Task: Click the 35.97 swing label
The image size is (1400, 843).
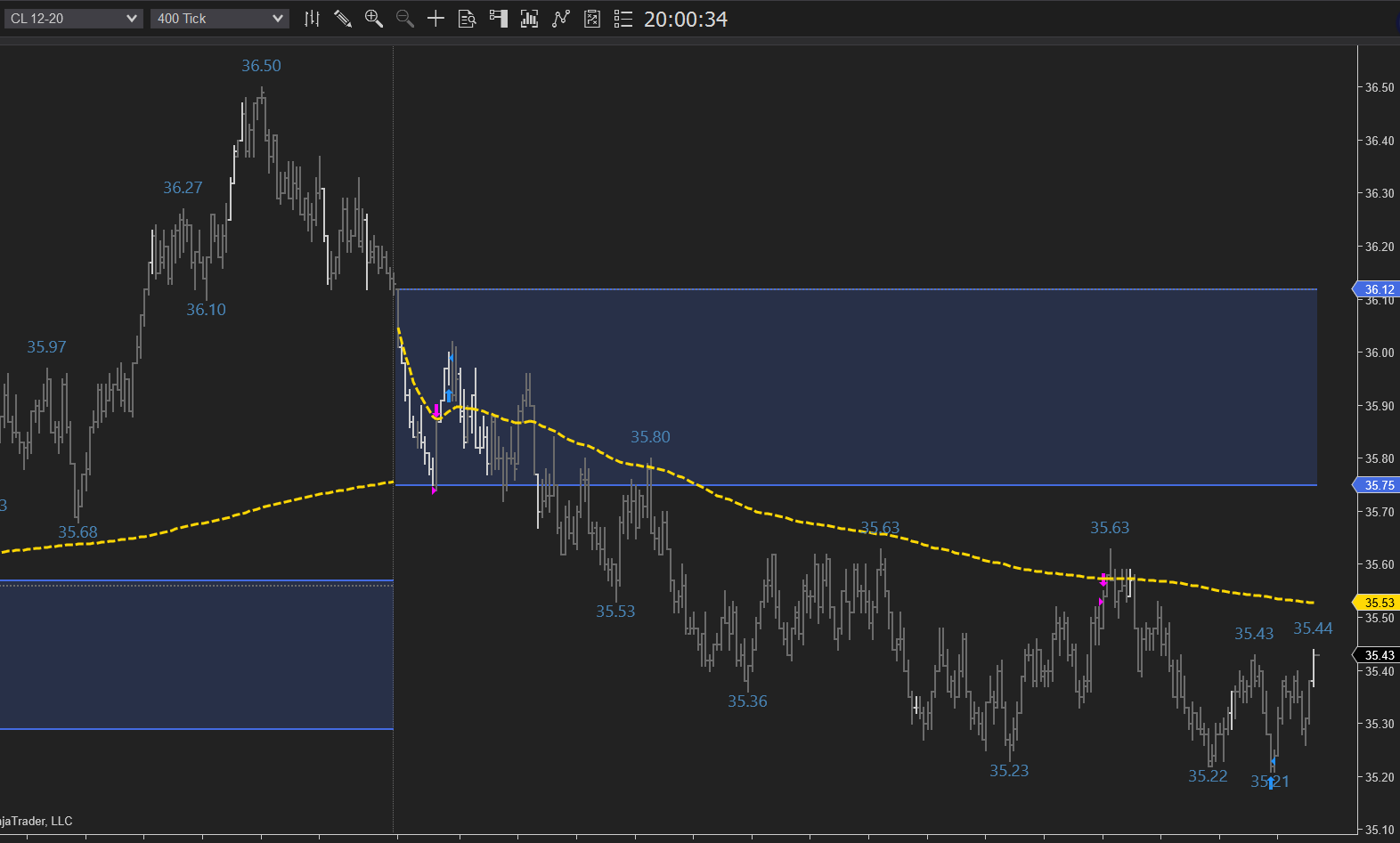Action: 46,347
